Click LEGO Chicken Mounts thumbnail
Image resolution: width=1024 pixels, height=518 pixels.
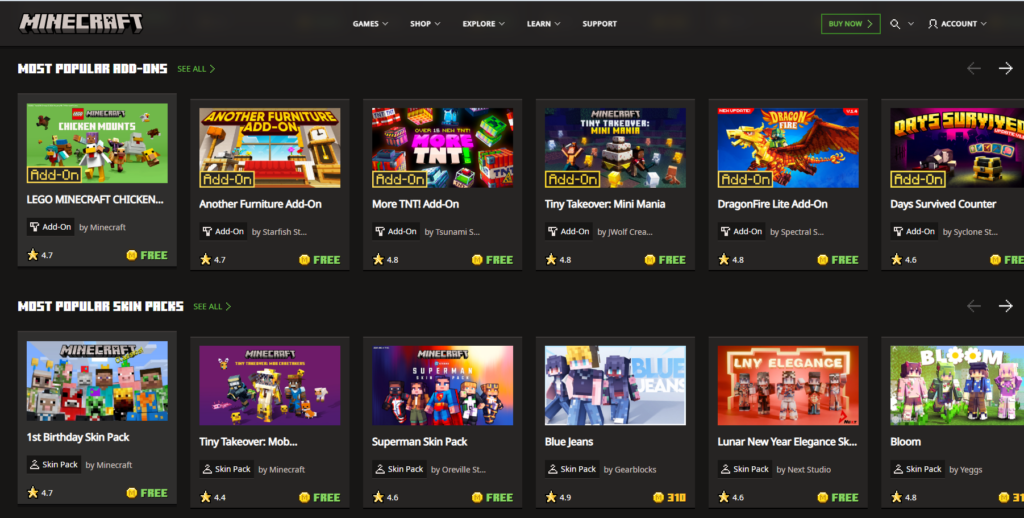coord(97,143)
